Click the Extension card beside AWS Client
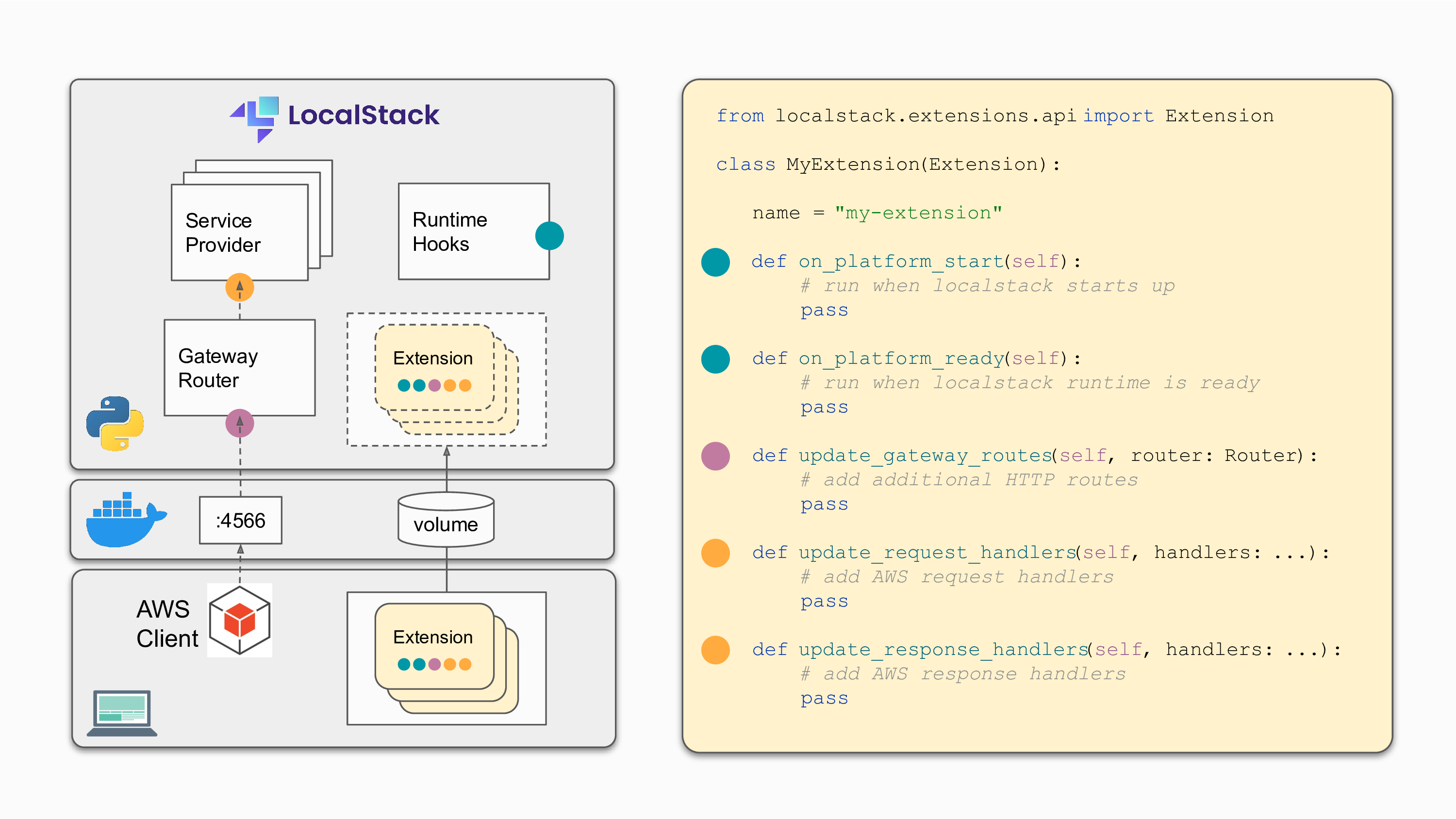Screen dimensions: 1456x819 click(434, 646)
